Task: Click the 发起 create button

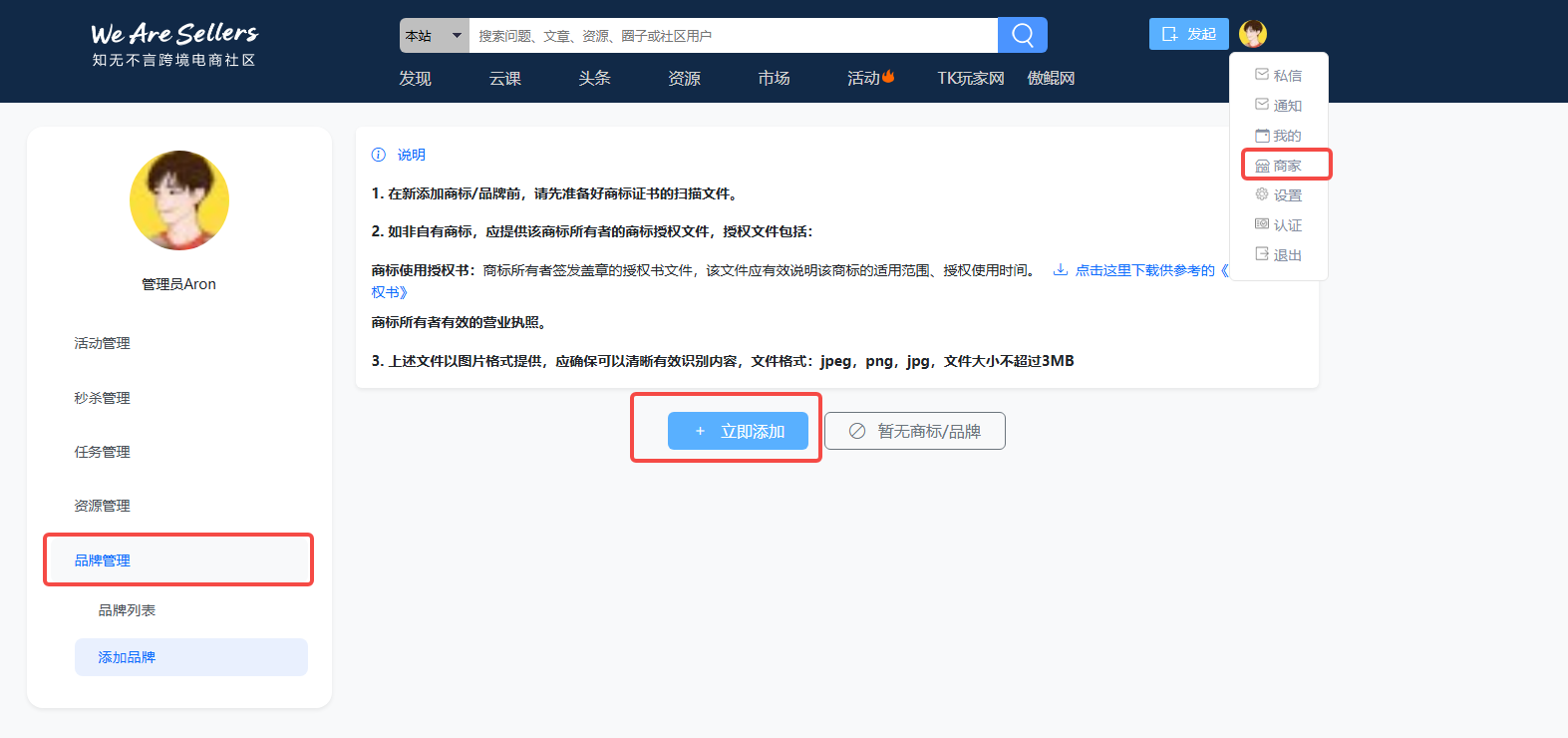Action: (1188, 34)
